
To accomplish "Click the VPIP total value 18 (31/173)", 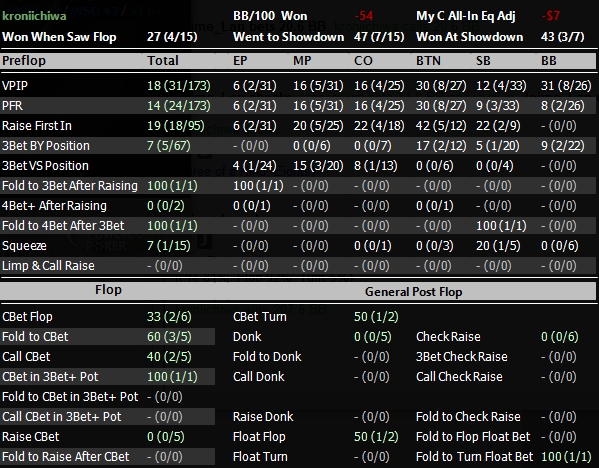I will tap(178, 86).
